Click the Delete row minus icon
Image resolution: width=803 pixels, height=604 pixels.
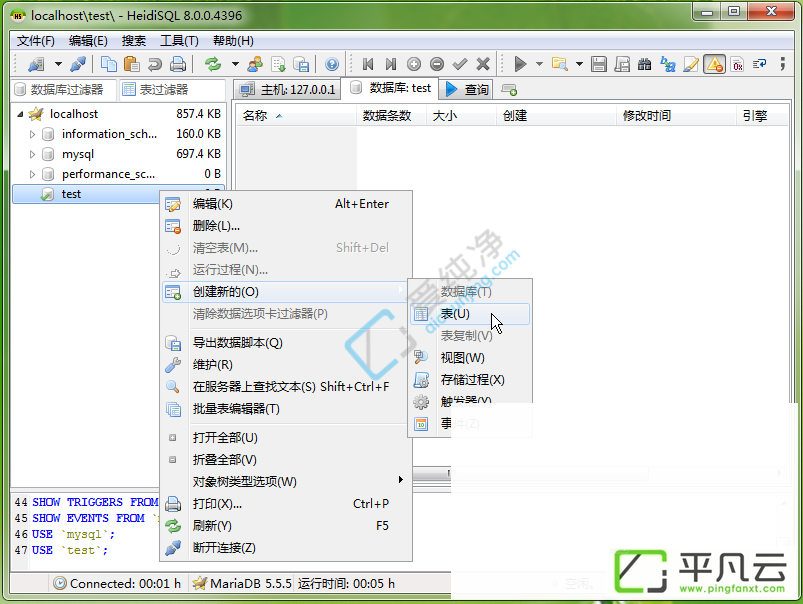(437, 64)
